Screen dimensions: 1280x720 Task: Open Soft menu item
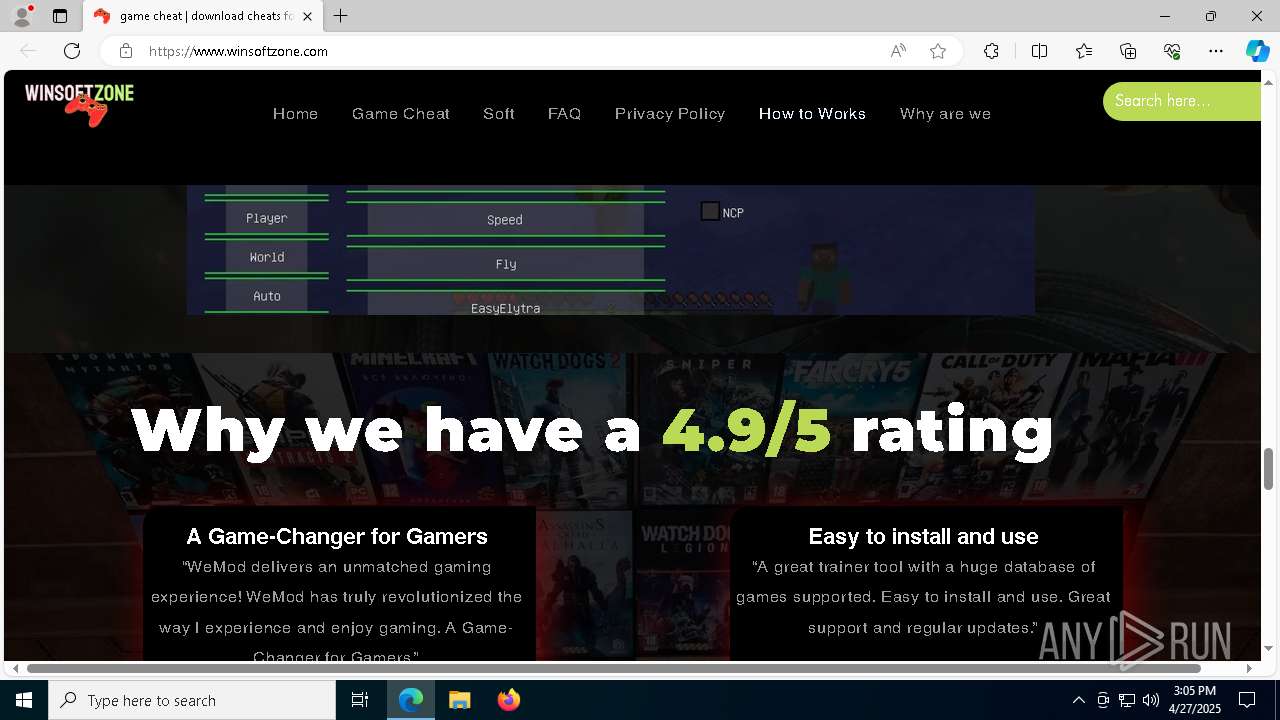coord(498,114)
